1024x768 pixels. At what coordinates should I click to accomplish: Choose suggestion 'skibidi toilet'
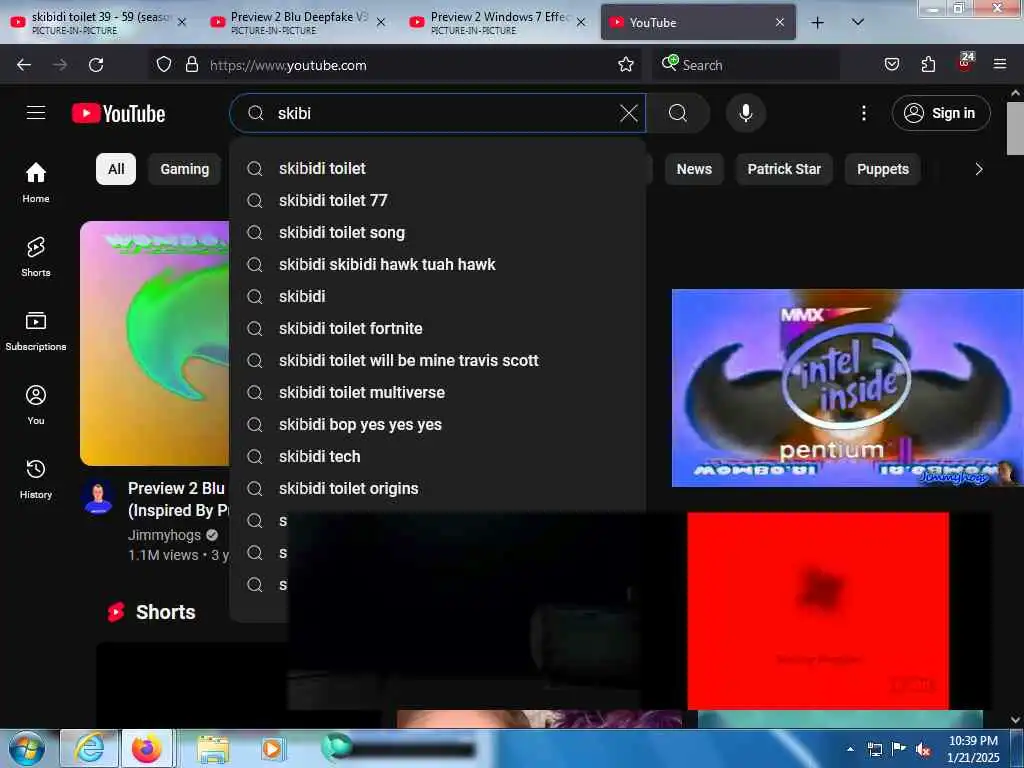click(x=438, y=168)
